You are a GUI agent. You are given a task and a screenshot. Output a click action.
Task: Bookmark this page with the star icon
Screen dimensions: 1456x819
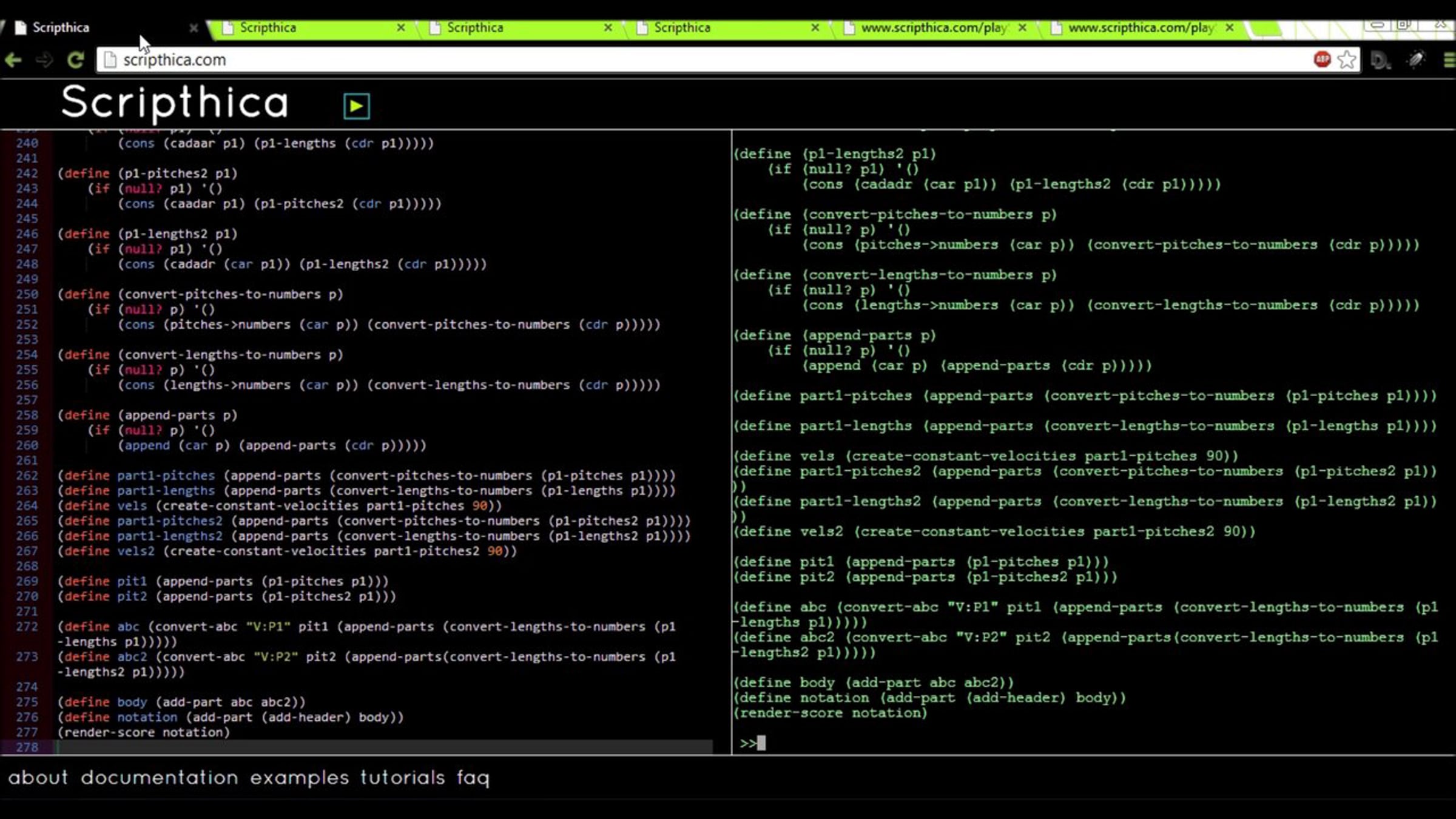click(1346, 59)
